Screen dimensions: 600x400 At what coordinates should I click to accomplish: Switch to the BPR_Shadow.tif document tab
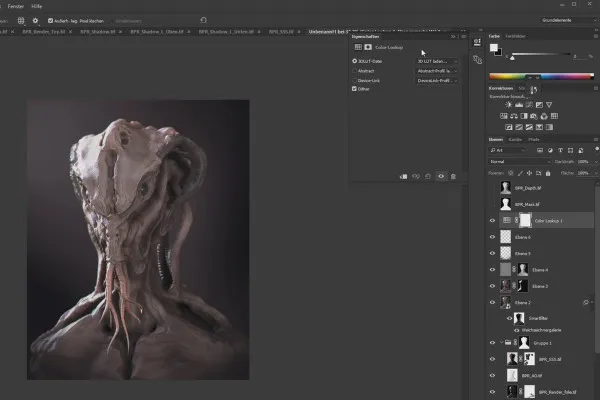98,32
